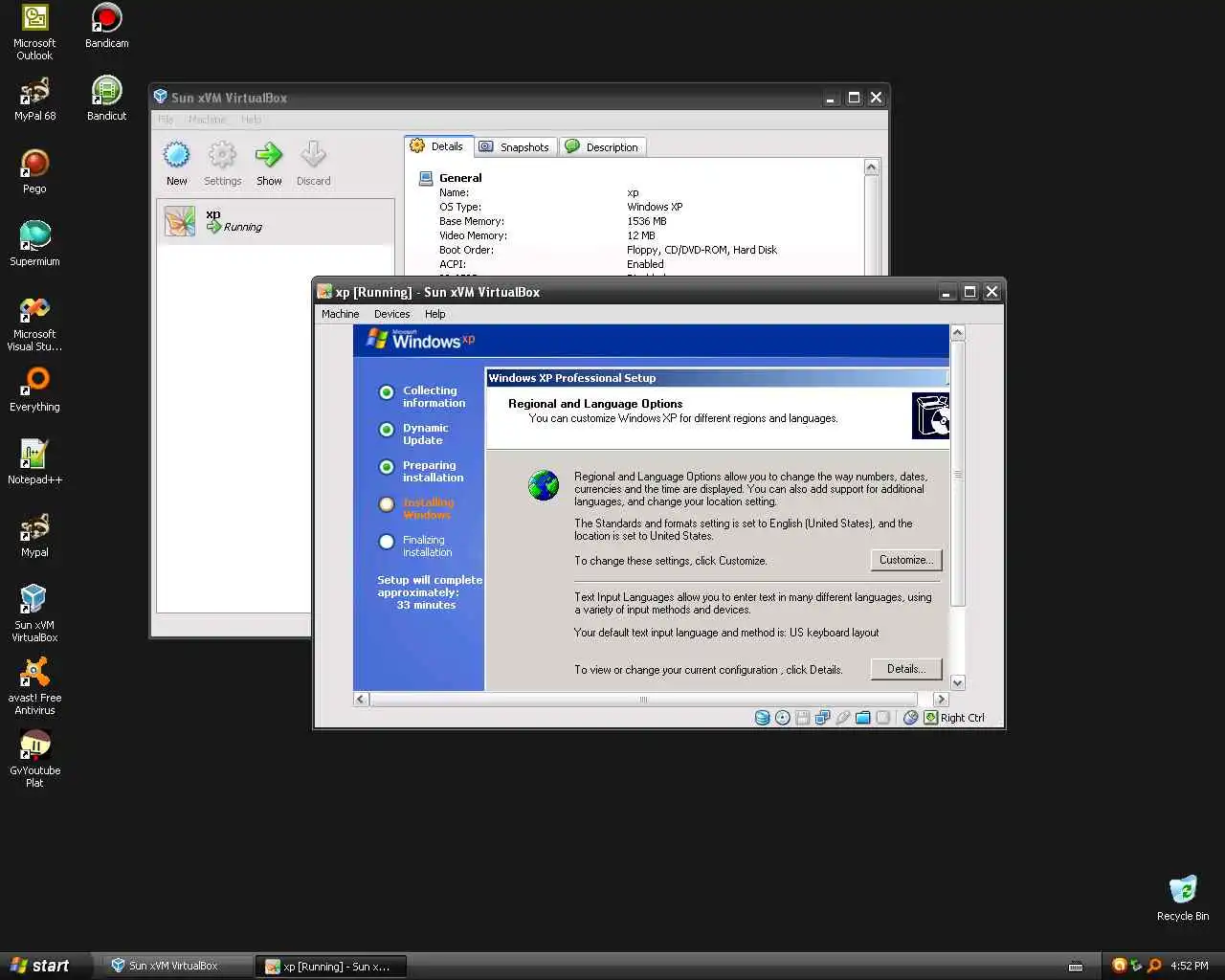Click left arrow of VM horizontal scrollbar

coord(362,700)
